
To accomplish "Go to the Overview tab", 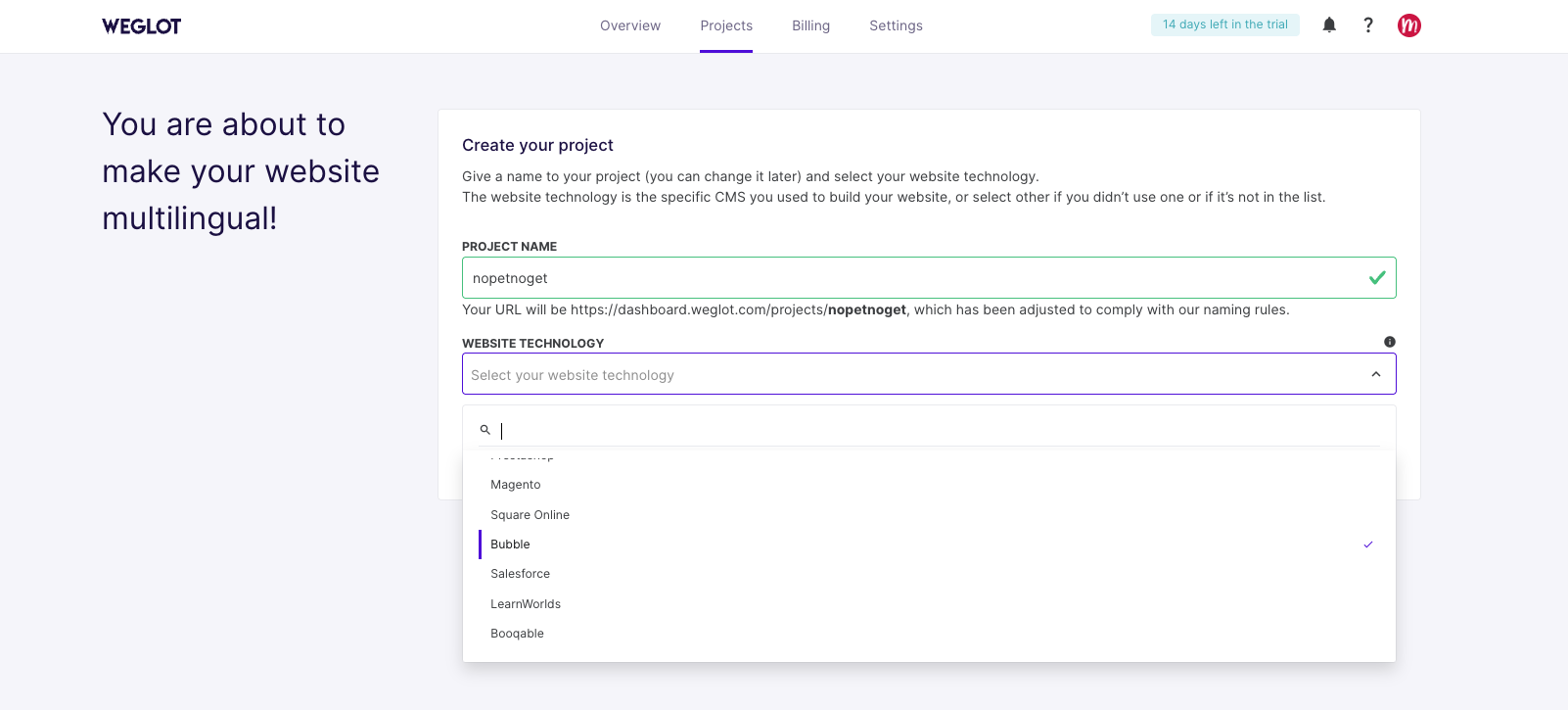I will [x=630, y=25].
